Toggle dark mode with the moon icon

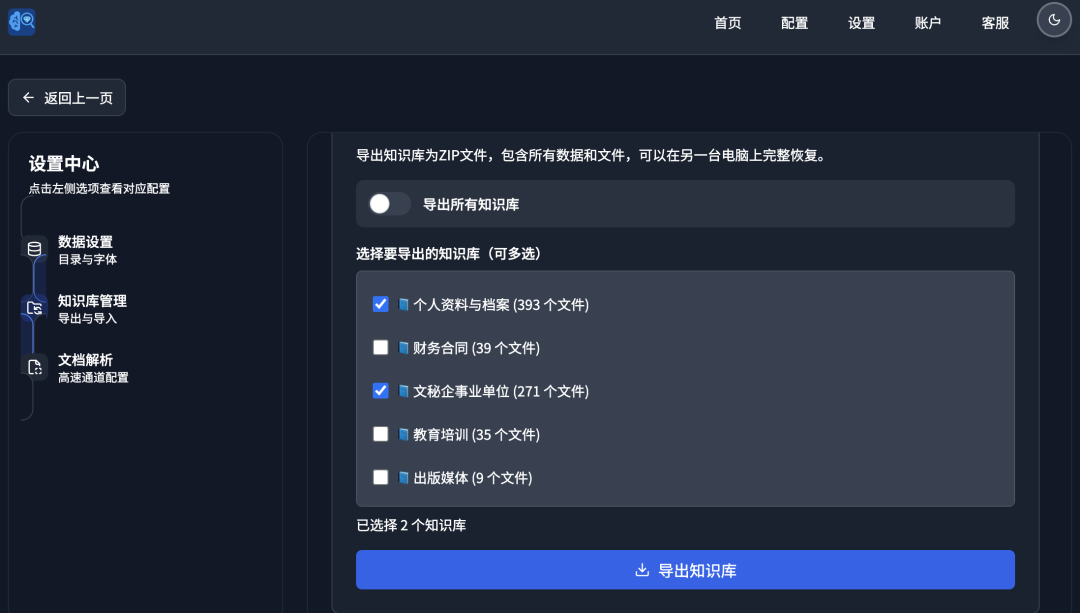pos(1054,19)
